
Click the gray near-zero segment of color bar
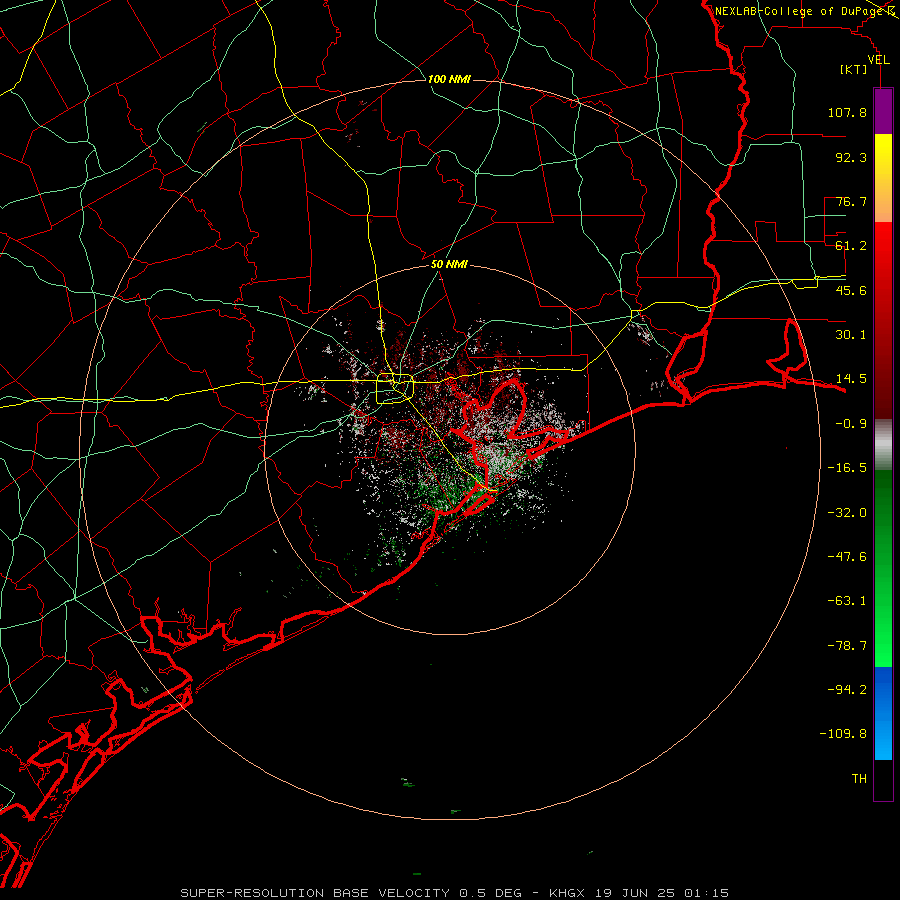click(x=883, y=445)
